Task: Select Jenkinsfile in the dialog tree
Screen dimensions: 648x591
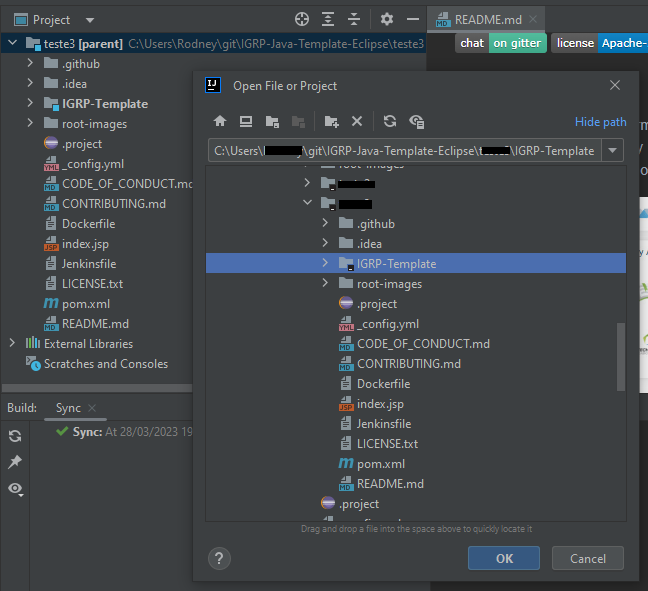Action: (376, 424)
